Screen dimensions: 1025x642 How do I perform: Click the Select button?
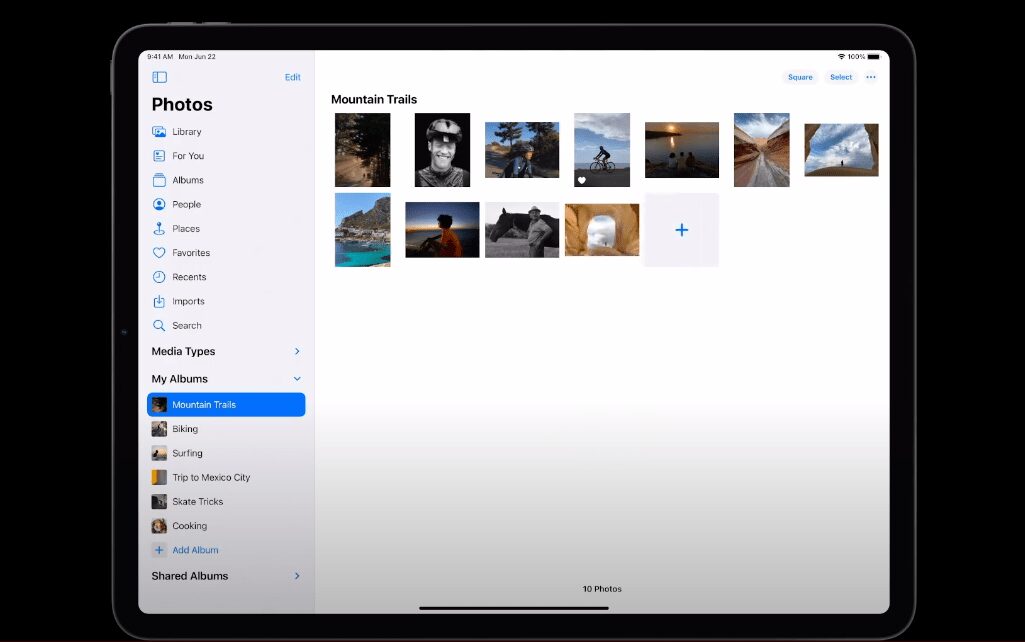841,77
